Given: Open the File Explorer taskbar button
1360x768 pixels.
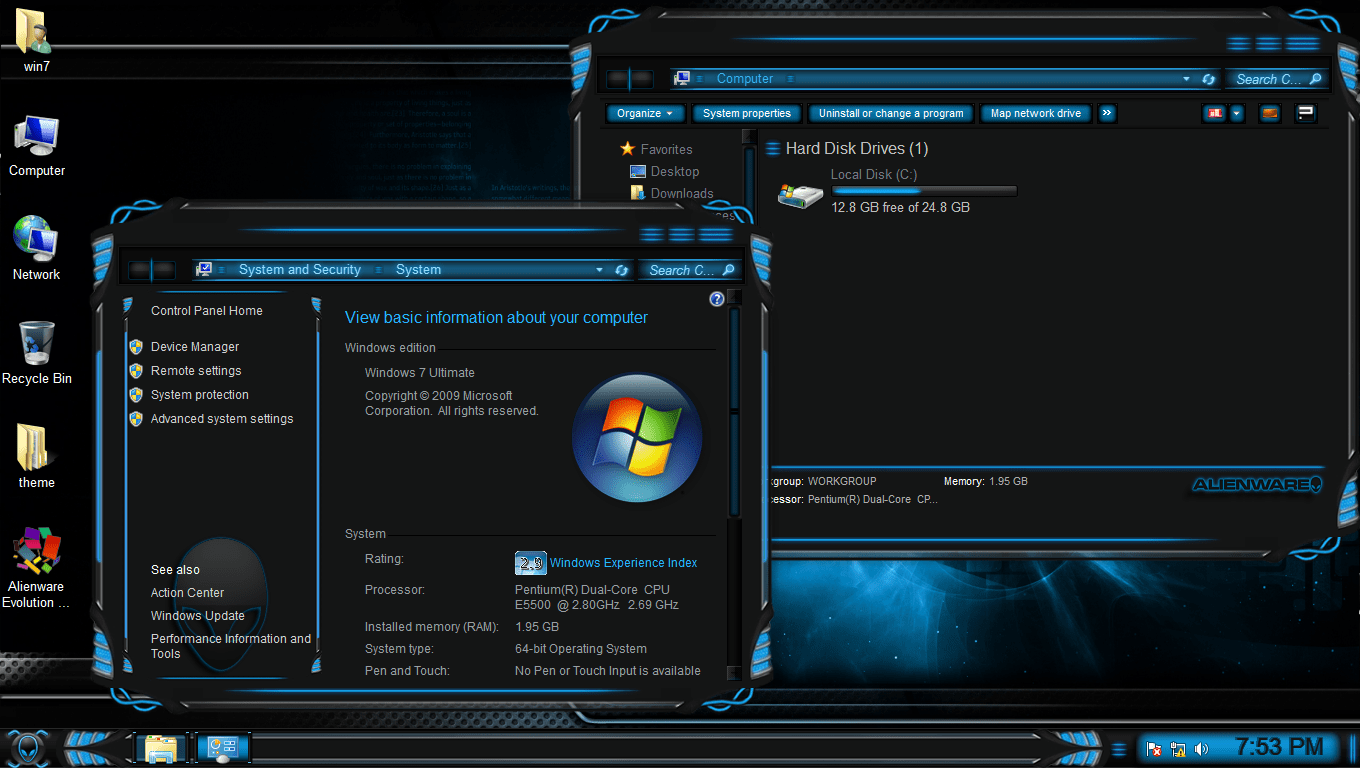Looking at the screenshot, I should [x=161, y=747].
